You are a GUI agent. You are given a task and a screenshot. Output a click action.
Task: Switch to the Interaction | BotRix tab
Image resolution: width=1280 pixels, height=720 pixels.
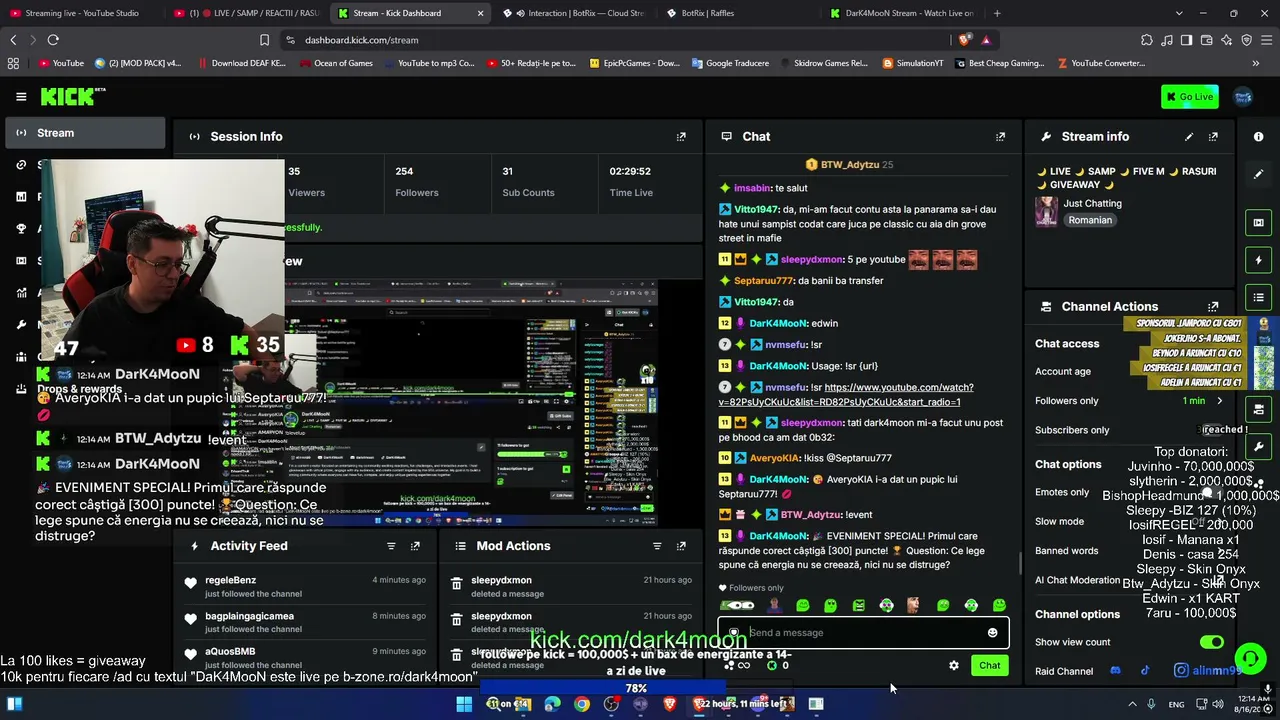(x=575, y=13)
